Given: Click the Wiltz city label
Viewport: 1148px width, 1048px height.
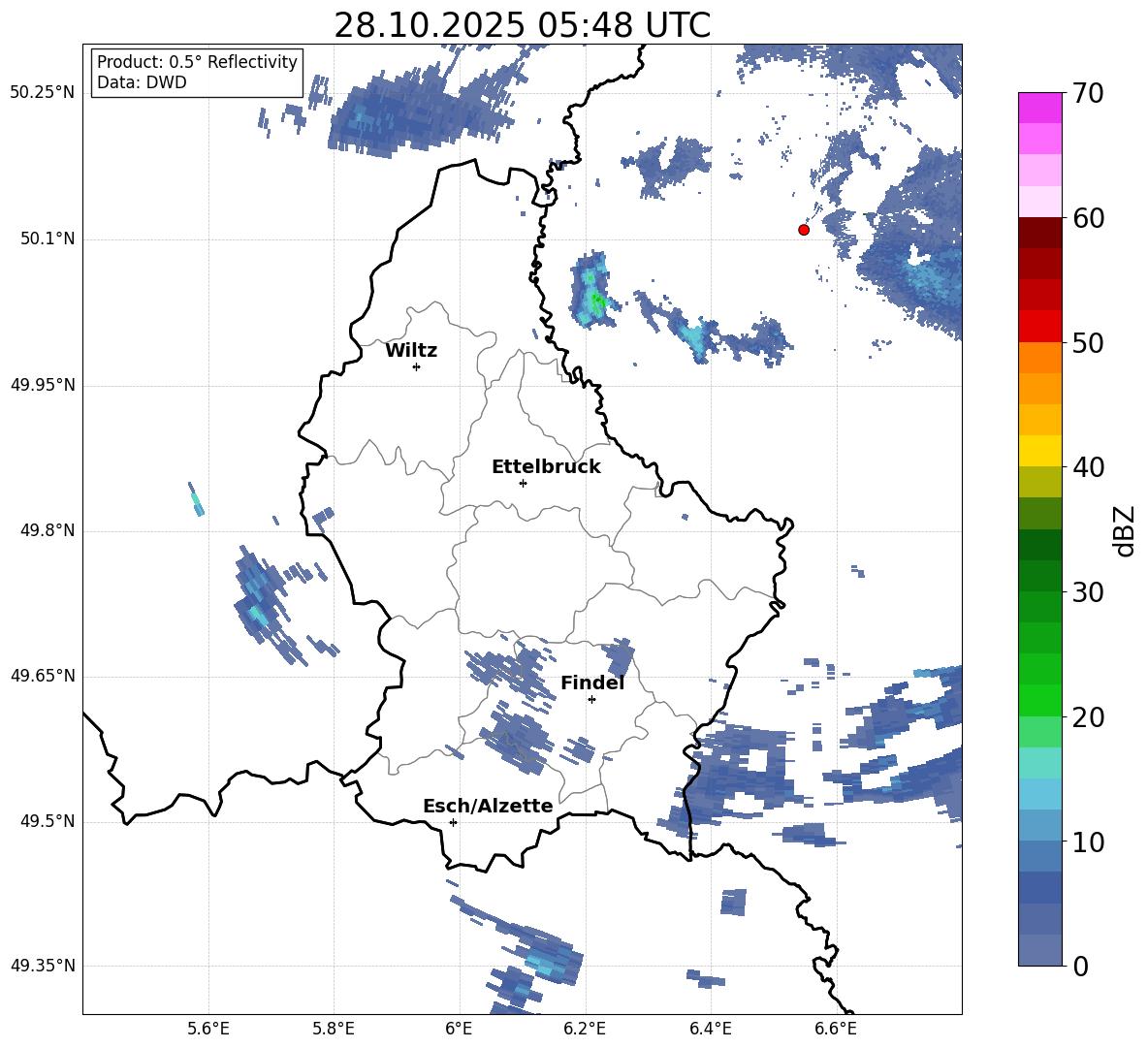Looking at the screenshot, I should (411, 351).
